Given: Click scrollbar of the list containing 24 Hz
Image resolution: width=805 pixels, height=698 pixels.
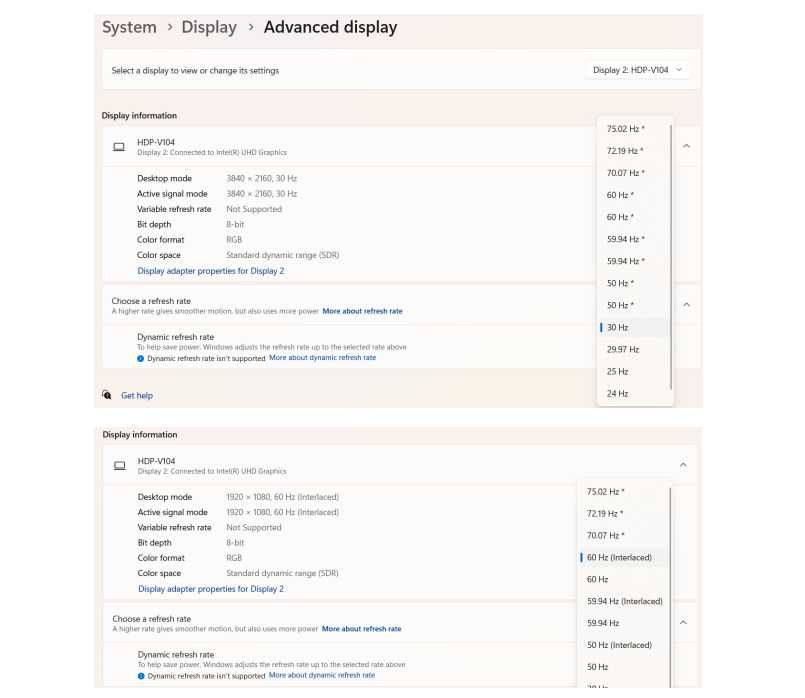Looking at the screenshot, I should tap(671, 260).
